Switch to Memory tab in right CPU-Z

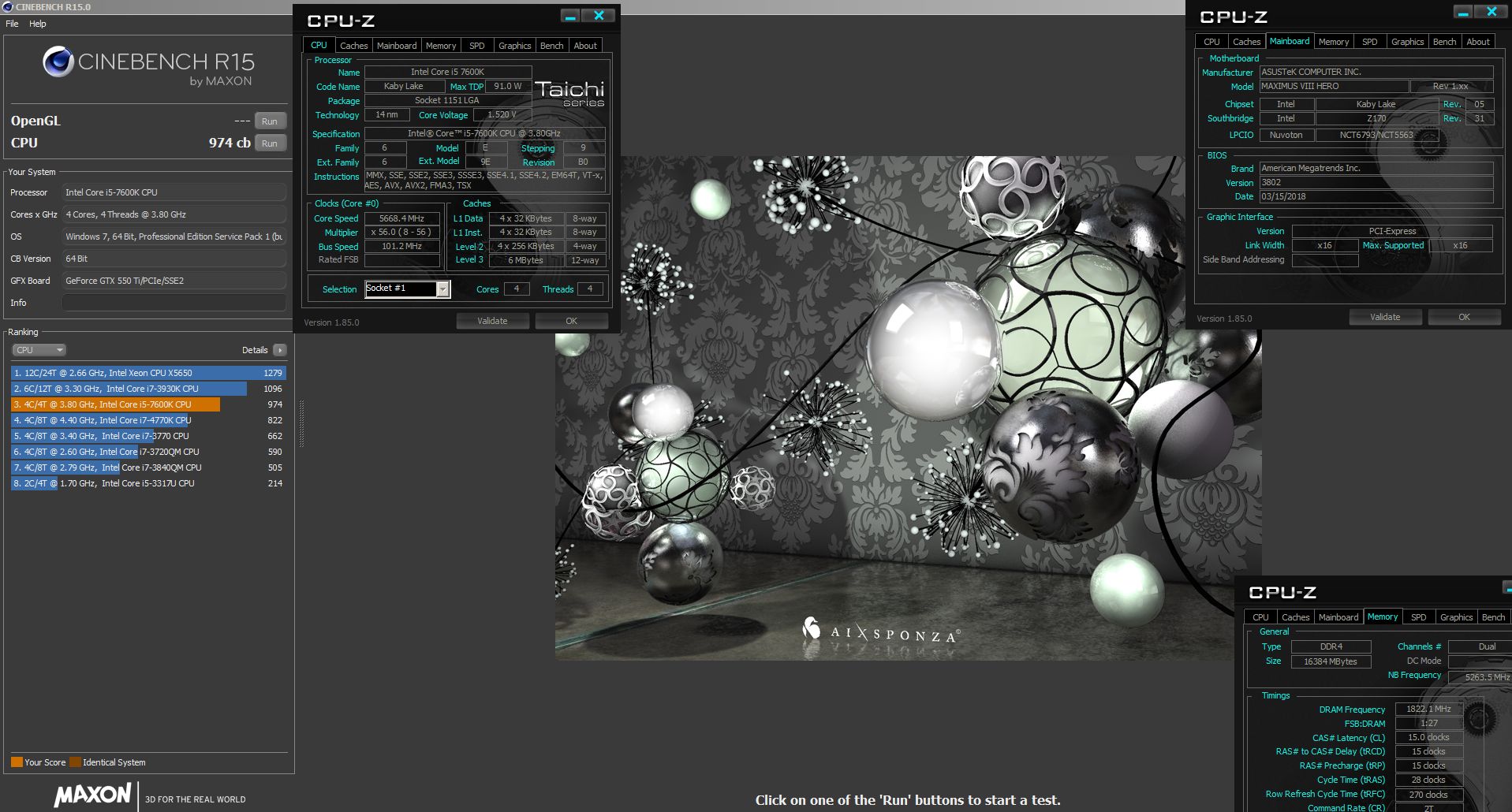tap(1334, 42)
